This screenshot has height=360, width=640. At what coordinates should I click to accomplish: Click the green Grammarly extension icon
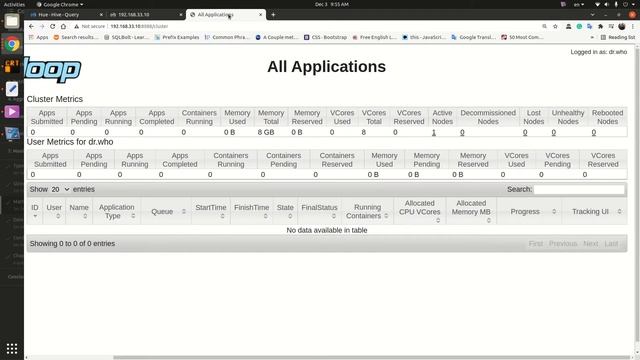point(579,26)
